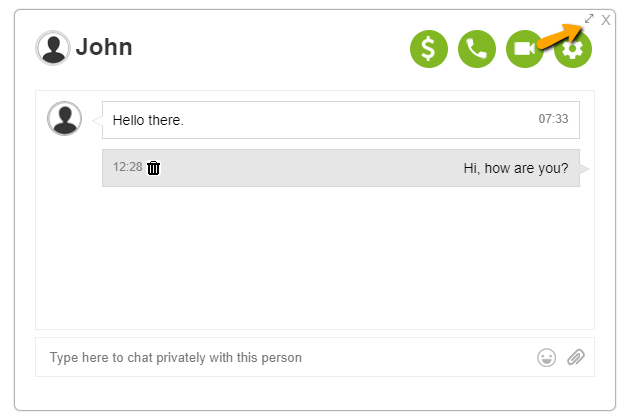The width and height of the screenshot is (625, 419).
Task: Open chat settings gear icon
Action: coord(574,50)
